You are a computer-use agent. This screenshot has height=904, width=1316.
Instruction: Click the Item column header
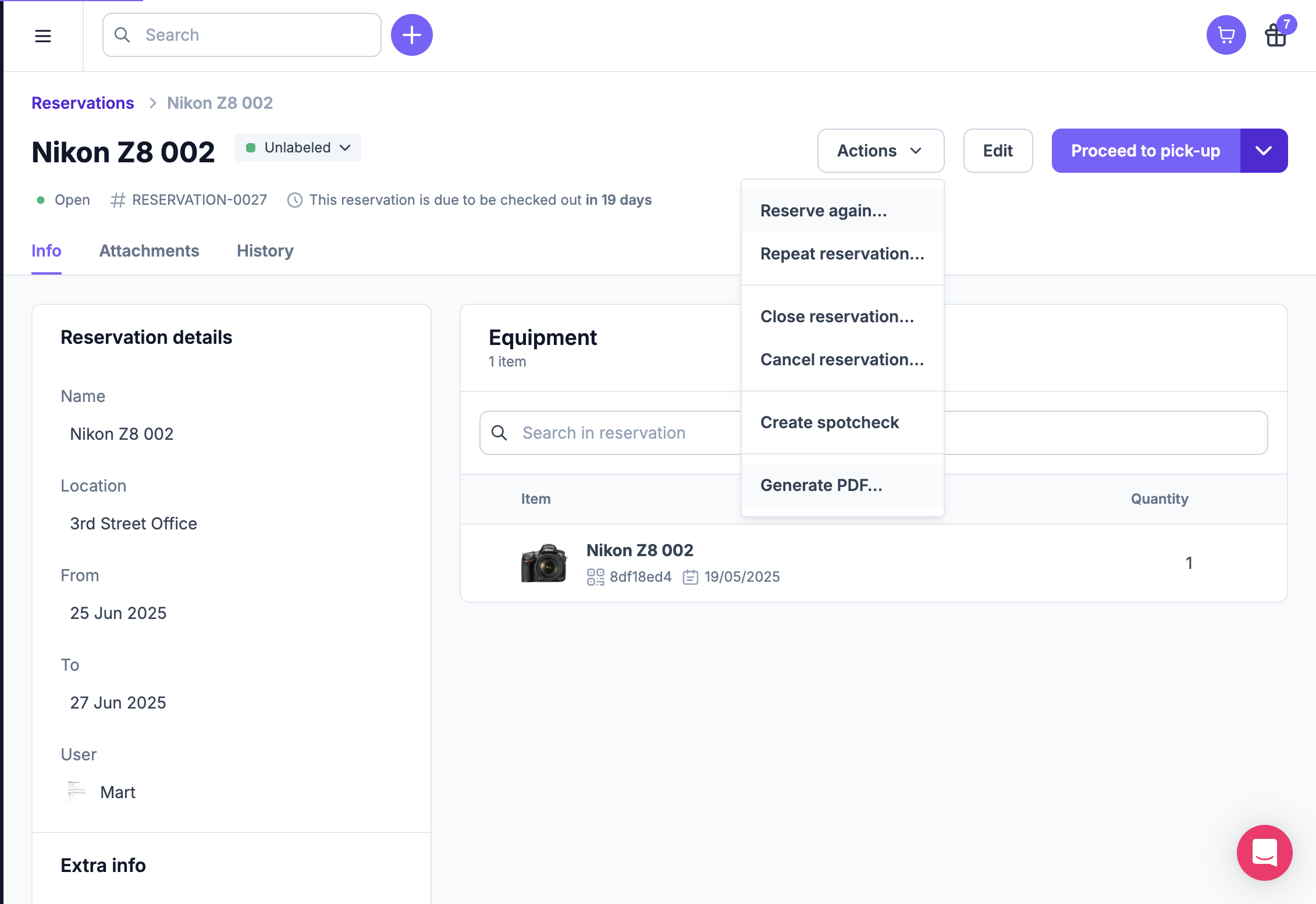click(536, 499)
